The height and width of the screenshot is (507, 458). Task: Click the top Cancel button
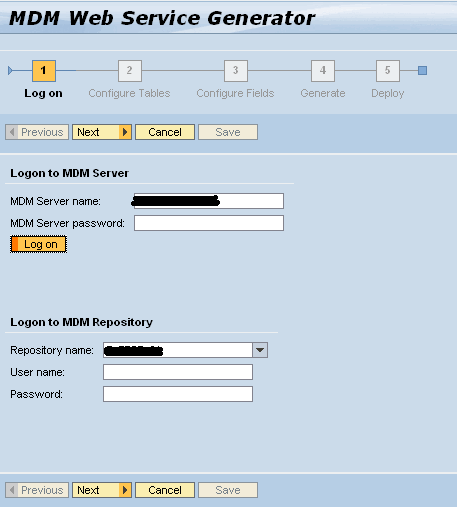click(x=165, y=132)
